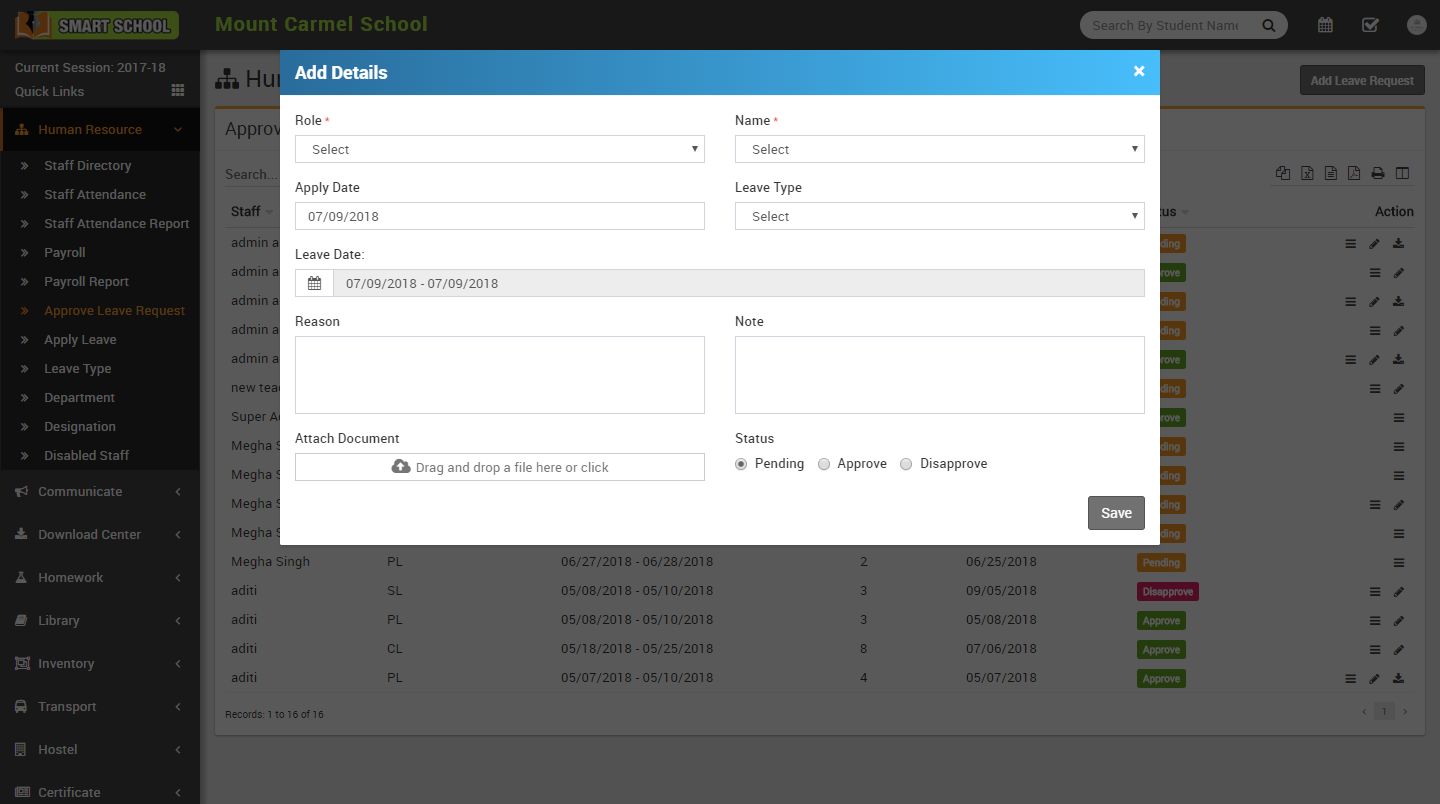
Task: Click the Save button
Action: click(x=1116, y=513)
